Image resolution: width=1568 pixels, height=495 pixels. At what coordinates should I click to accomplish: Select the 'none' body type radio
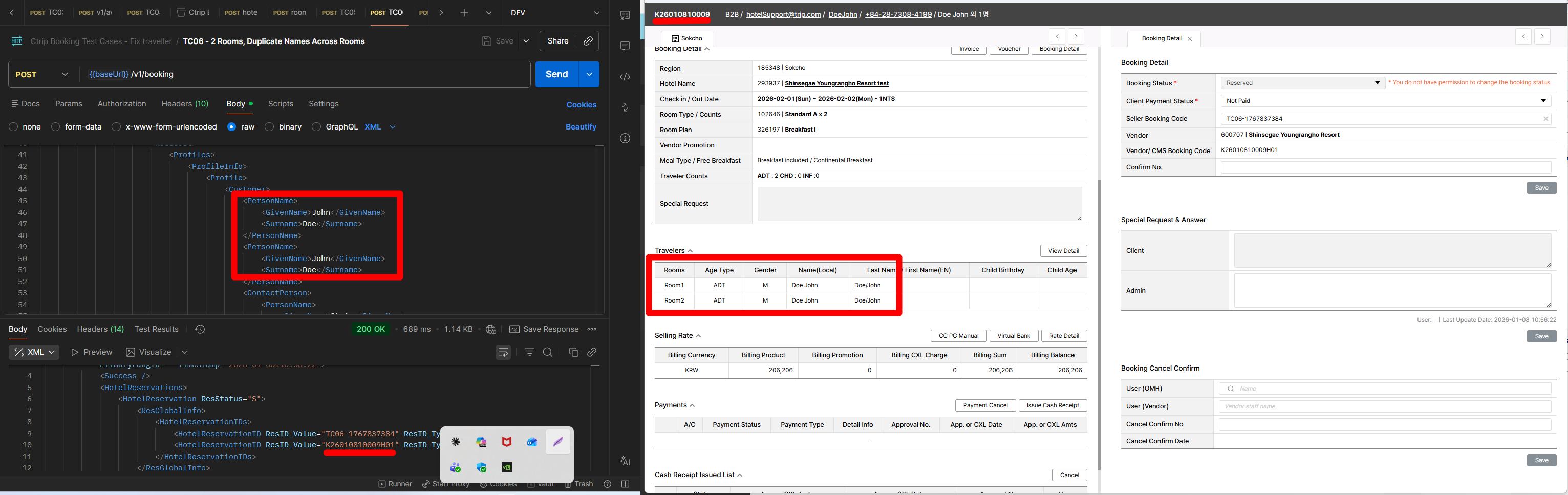13,126
